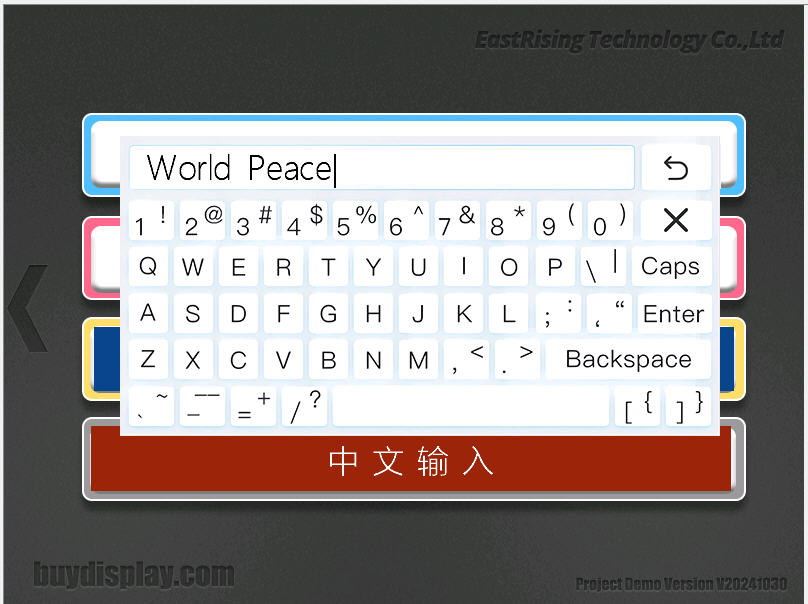Close the keyboard with the X icon
Viewport: 808px width, 604px height.
coord(676,220)
